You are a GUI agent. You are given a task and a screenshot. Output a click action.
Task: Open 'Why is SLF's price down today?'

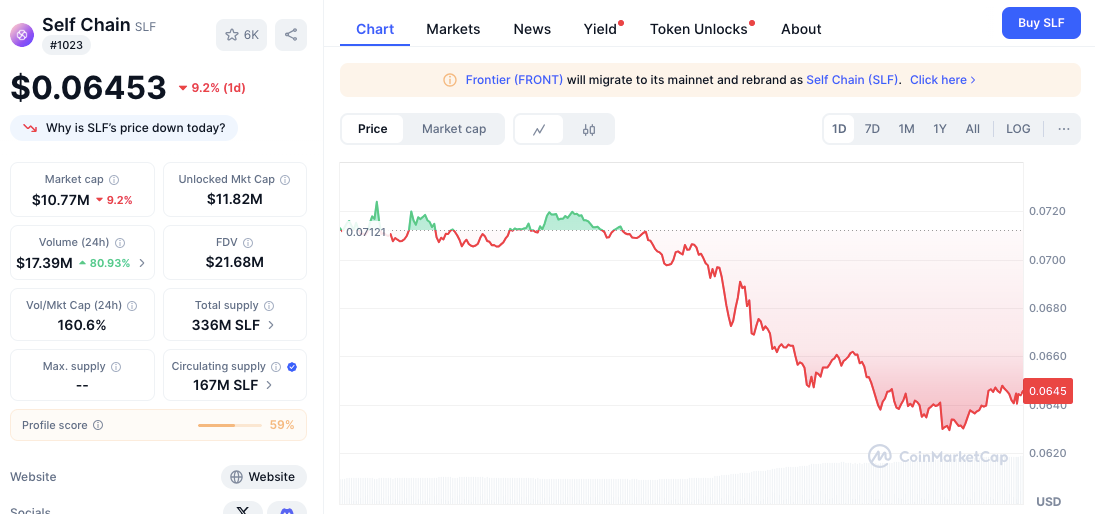point(124,128)
